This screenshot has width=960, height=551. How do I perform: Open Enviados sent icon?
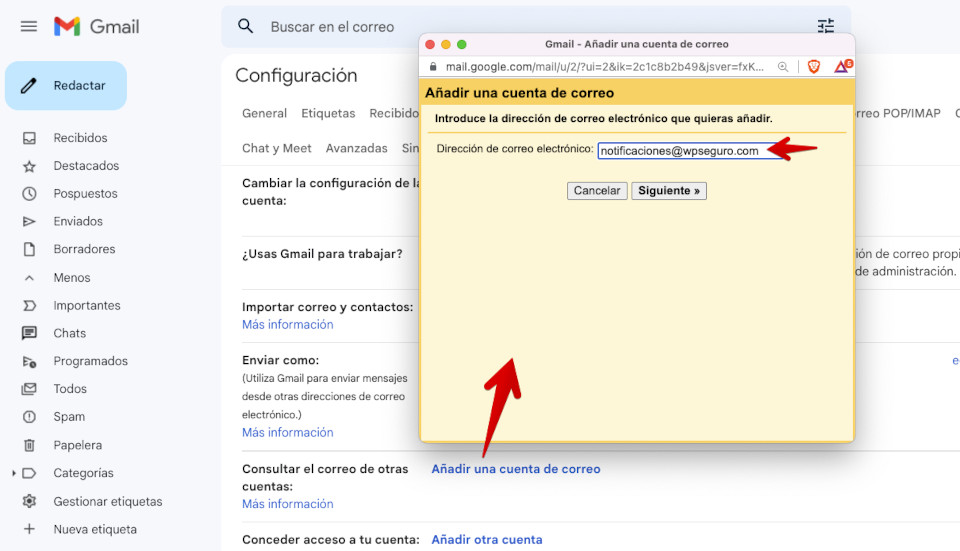(x=29, y=222)
